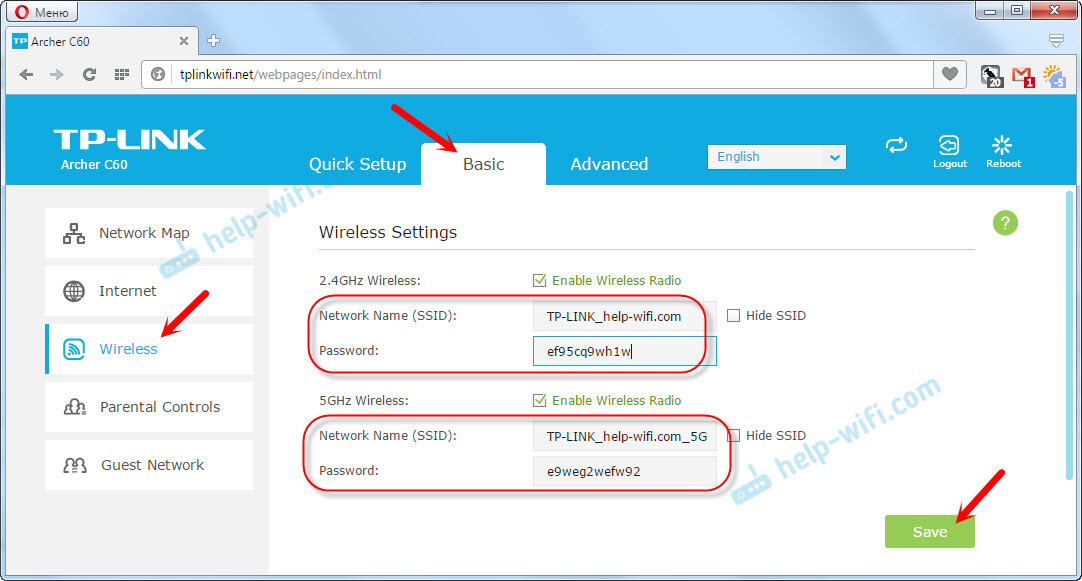Click the browser back arrow
The width and height of the screenshot is (1082, 581).
26,74
